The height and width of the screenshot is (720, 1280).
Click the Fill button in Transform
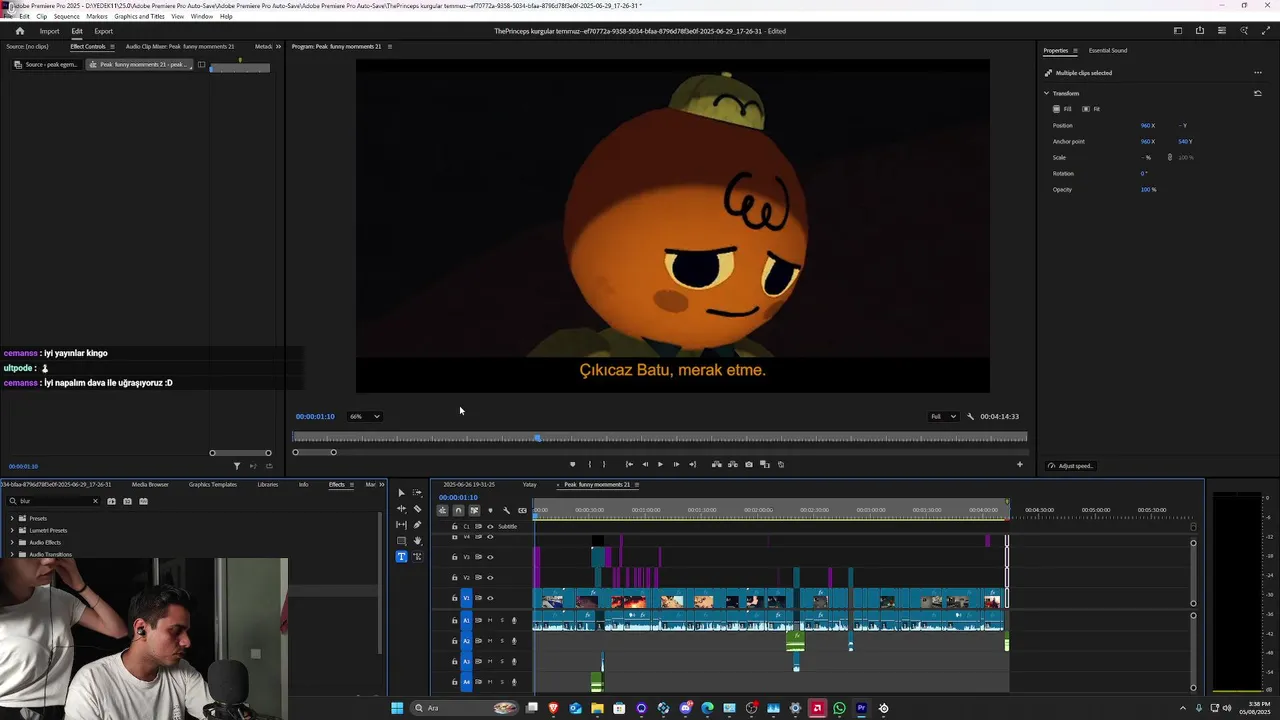point(1062,109)
